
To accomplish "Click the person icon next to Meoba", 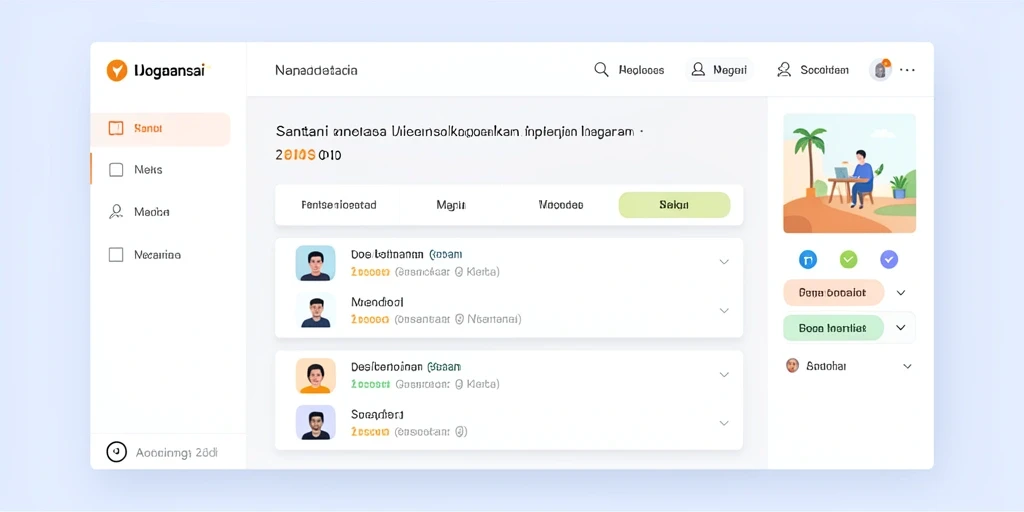I will [x=116, y=212].
